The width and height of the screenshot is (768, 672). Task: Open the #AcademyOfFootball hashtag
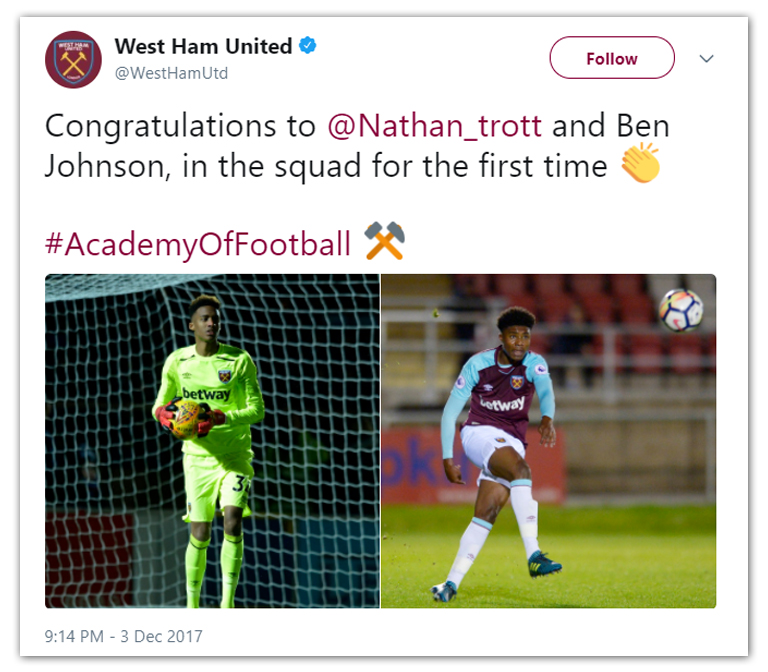point(198,243)
